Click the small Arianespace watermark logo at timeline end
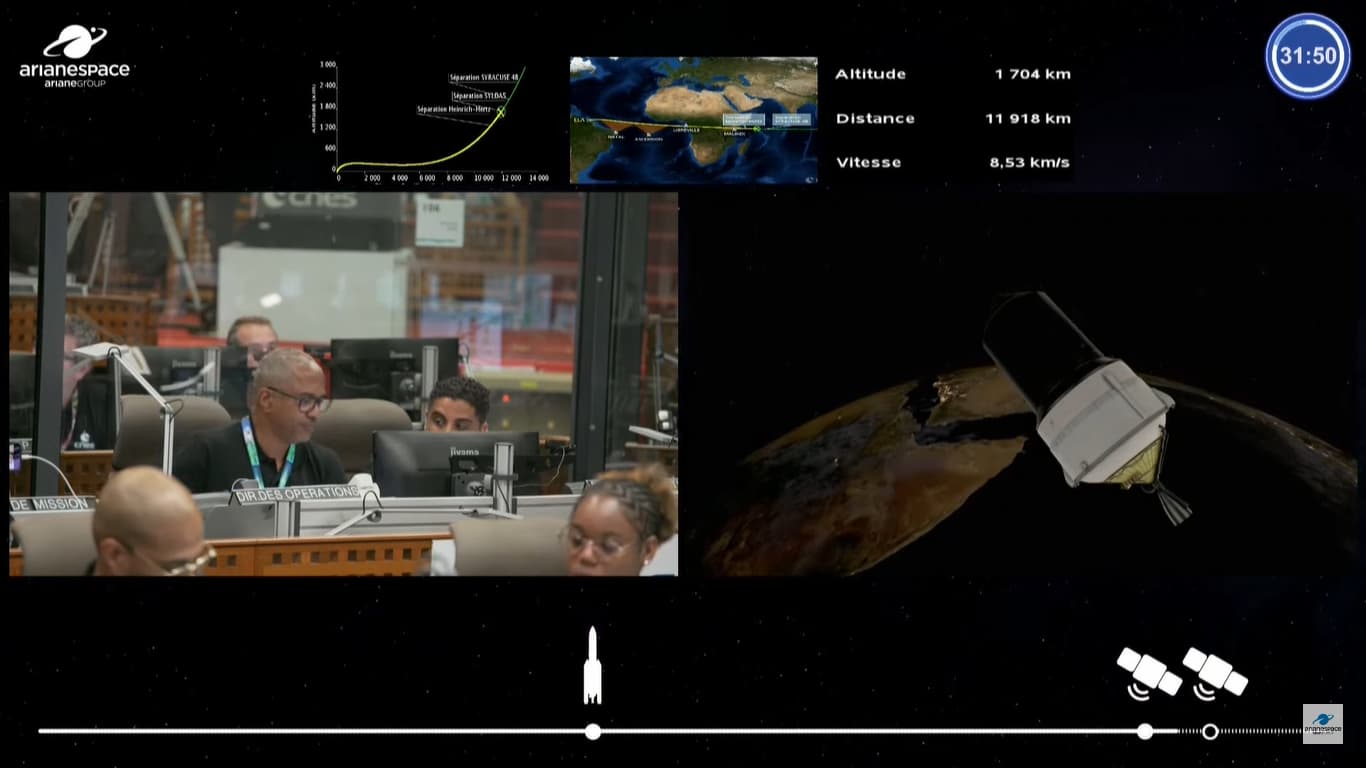 coord(1322,724)
